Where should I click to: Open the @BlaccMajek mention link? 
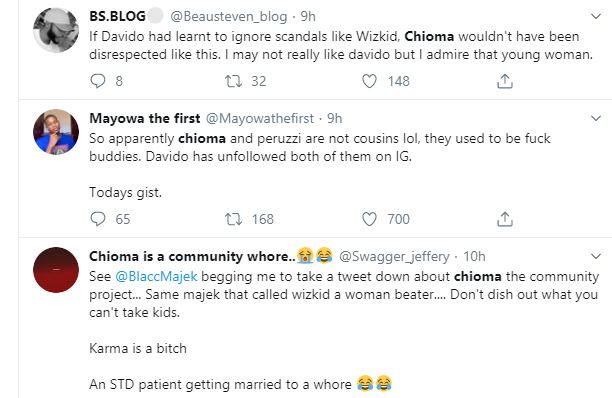click(156, 276)
